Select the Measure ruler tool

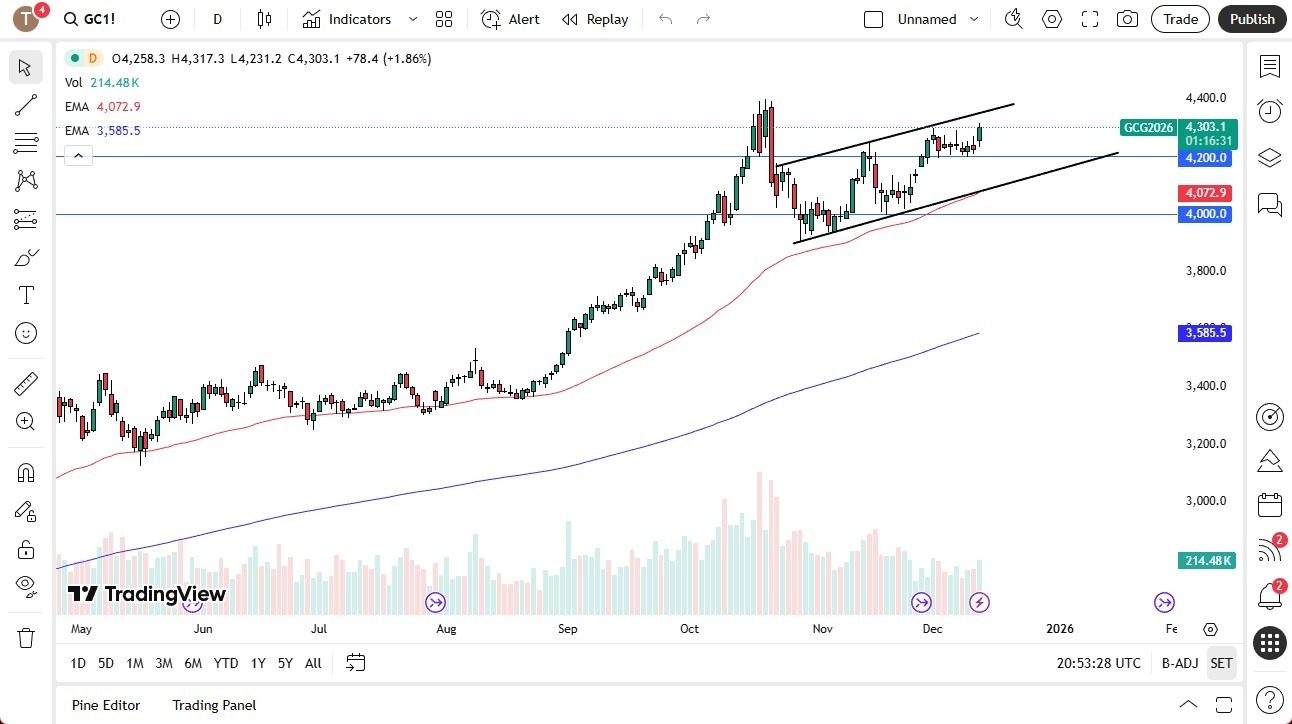[x=25, y=382]
